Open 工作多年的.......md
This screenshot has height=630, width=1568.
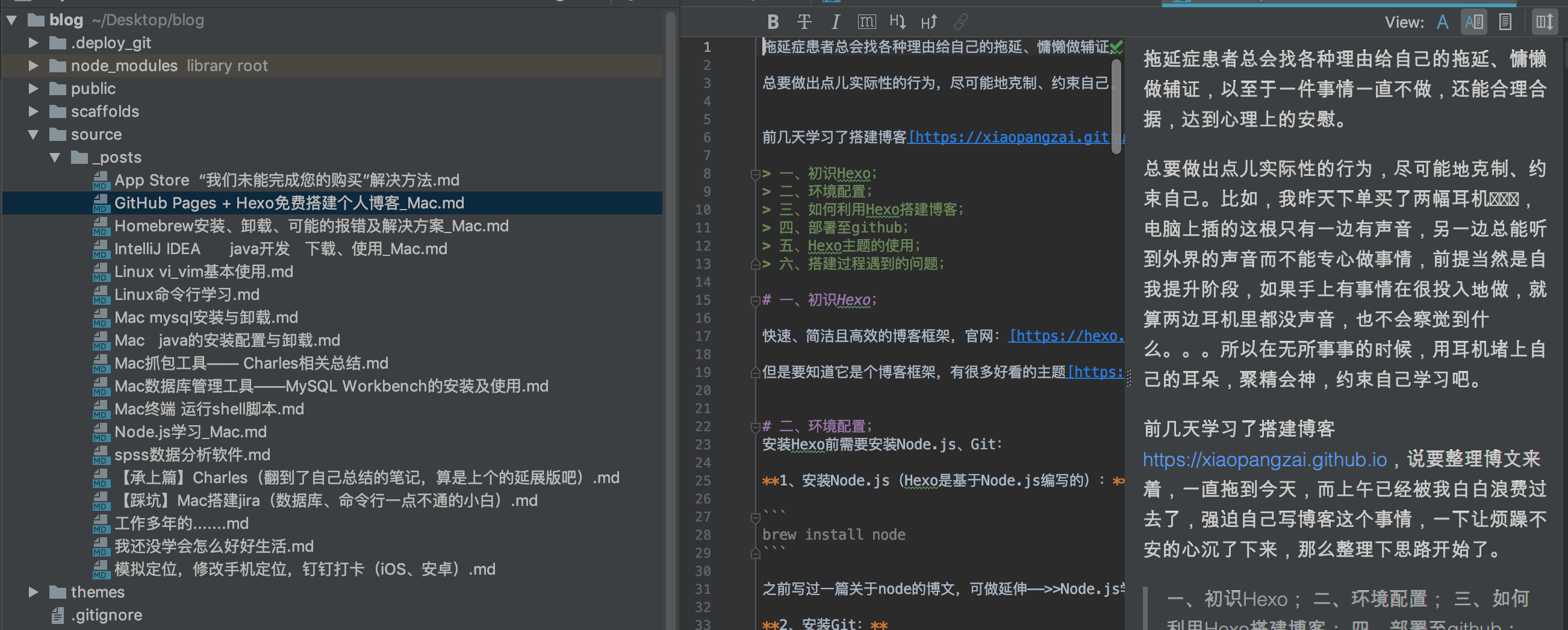181,523
